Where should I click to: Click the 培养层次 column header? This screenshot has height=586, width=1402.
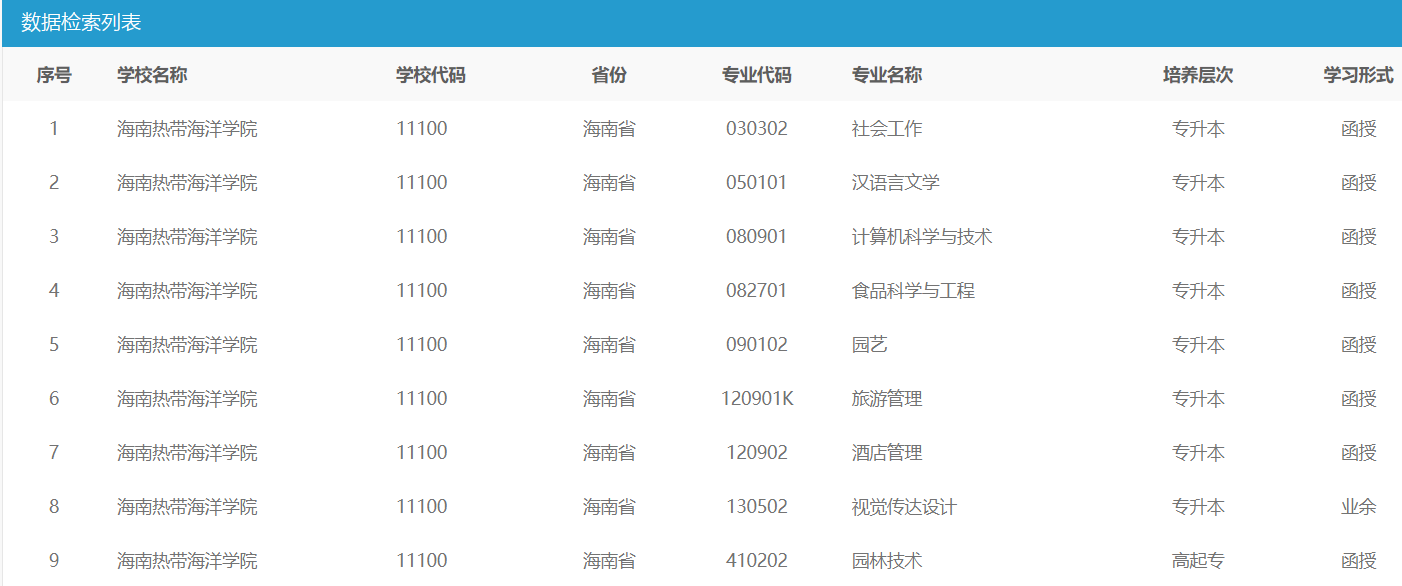click(x=1198, y=75)
